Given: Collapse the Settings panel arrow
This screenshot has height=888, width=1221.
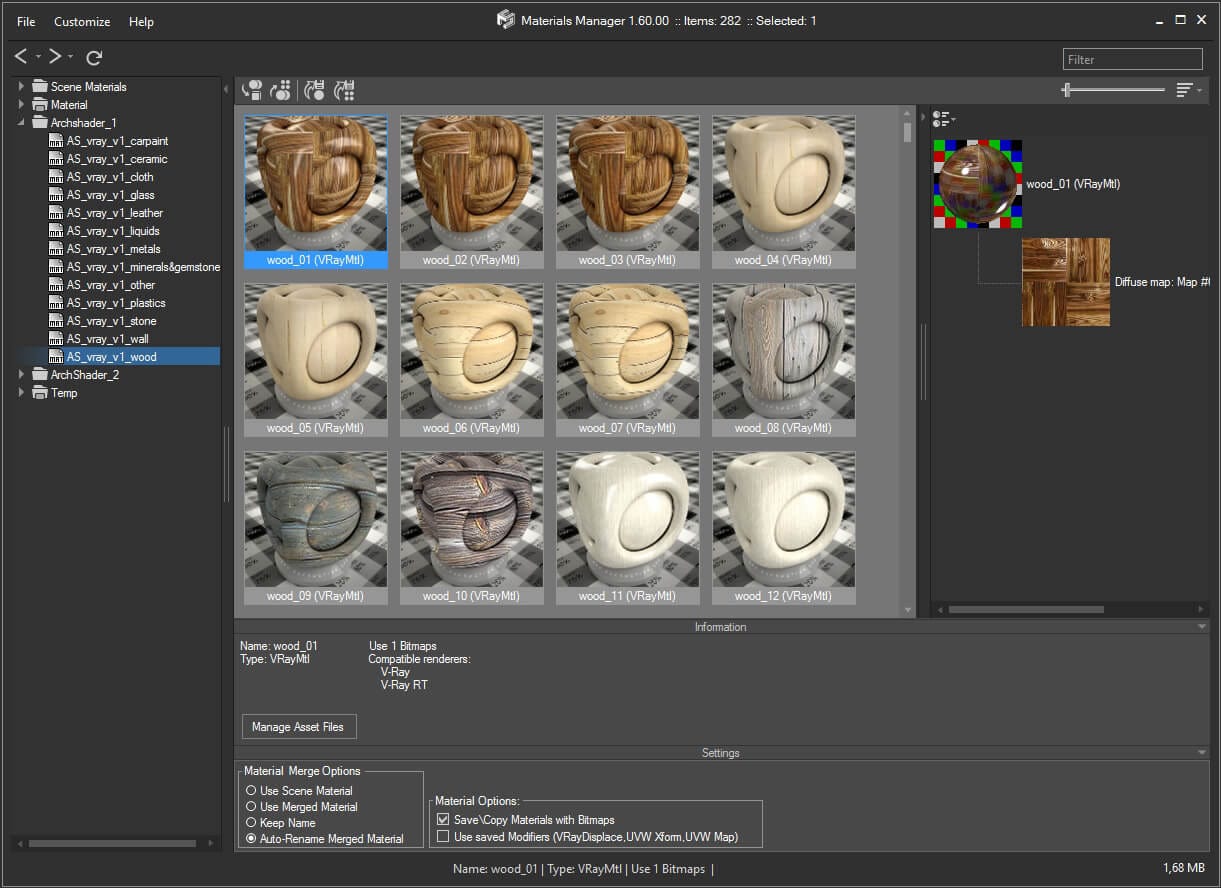Looking at the screenshot, I should coord(1202,753).
